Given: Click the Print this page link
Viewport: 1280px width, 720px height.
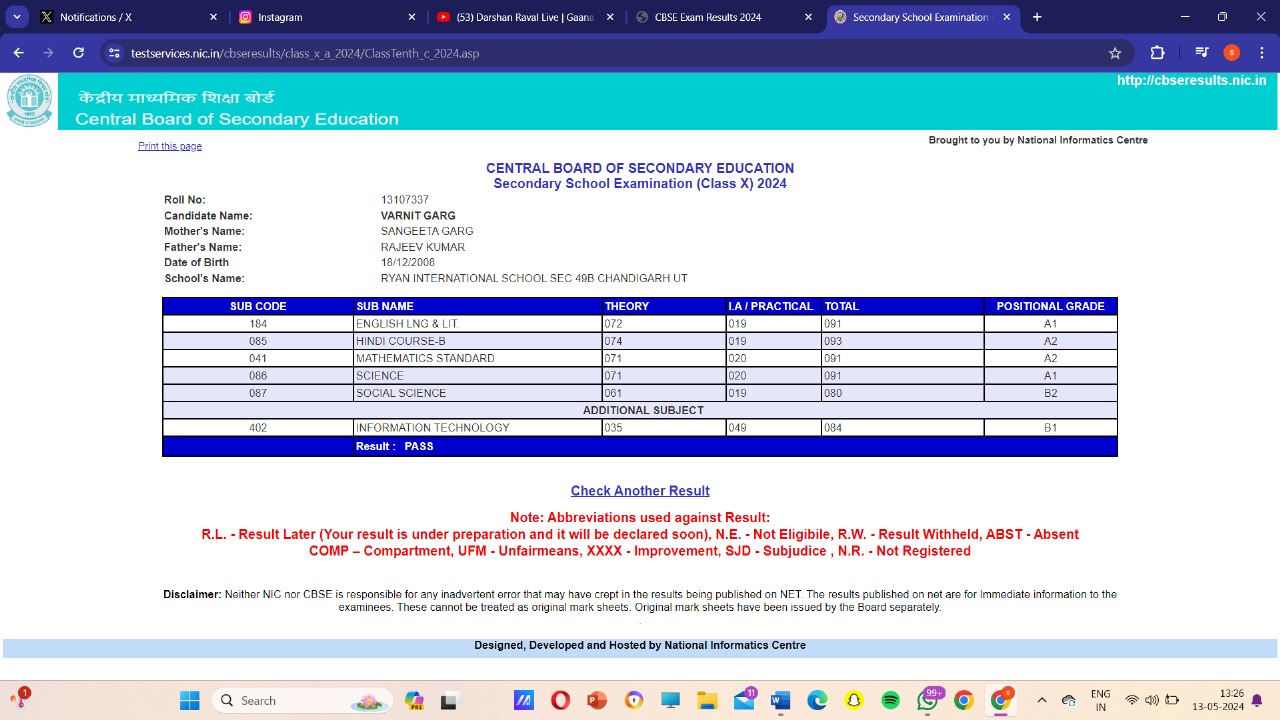Looking at the screenshot, I should point(170,146).
